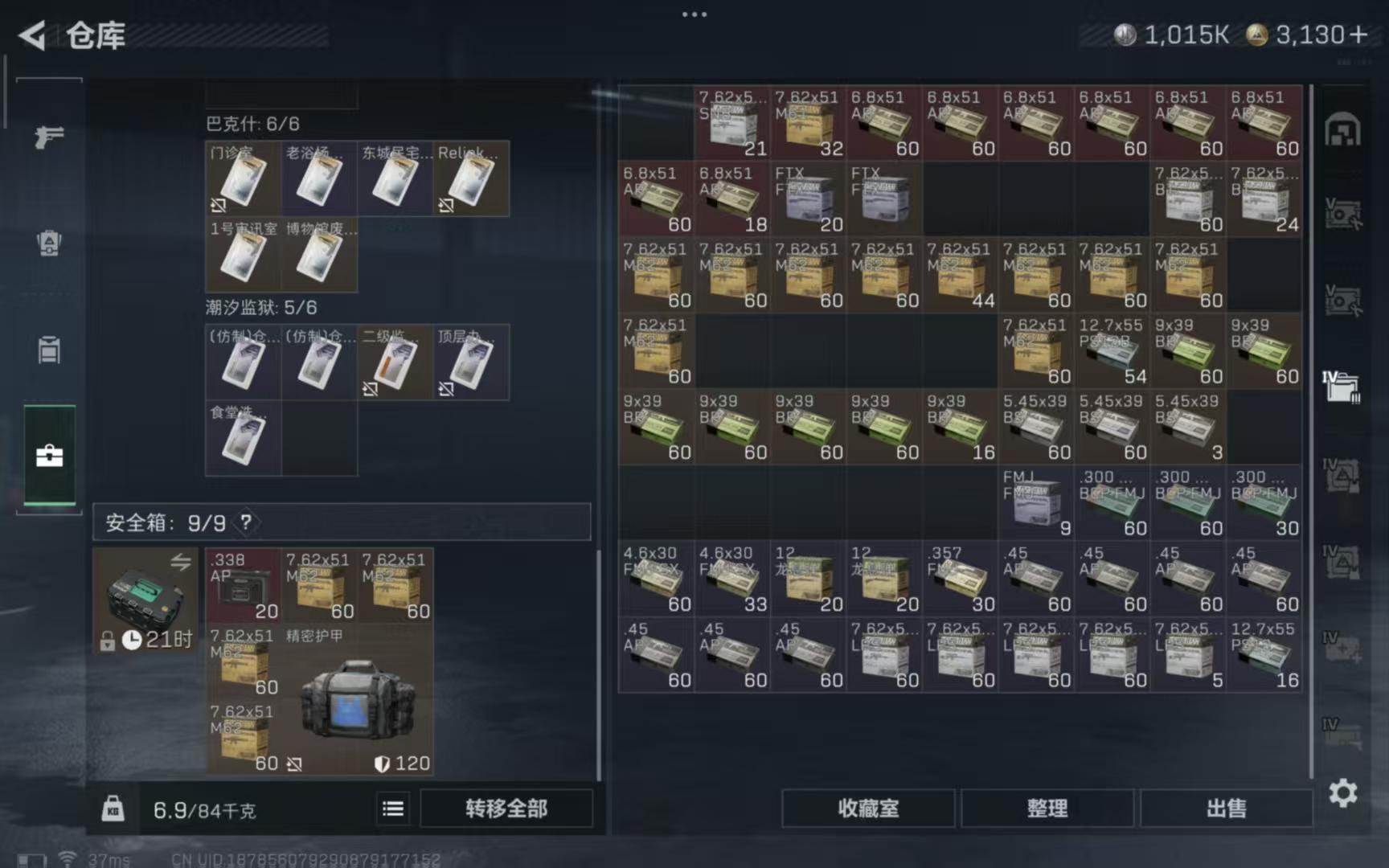
Task: Tap the swap arrows on the safe box
Action: tap(181, 563)
